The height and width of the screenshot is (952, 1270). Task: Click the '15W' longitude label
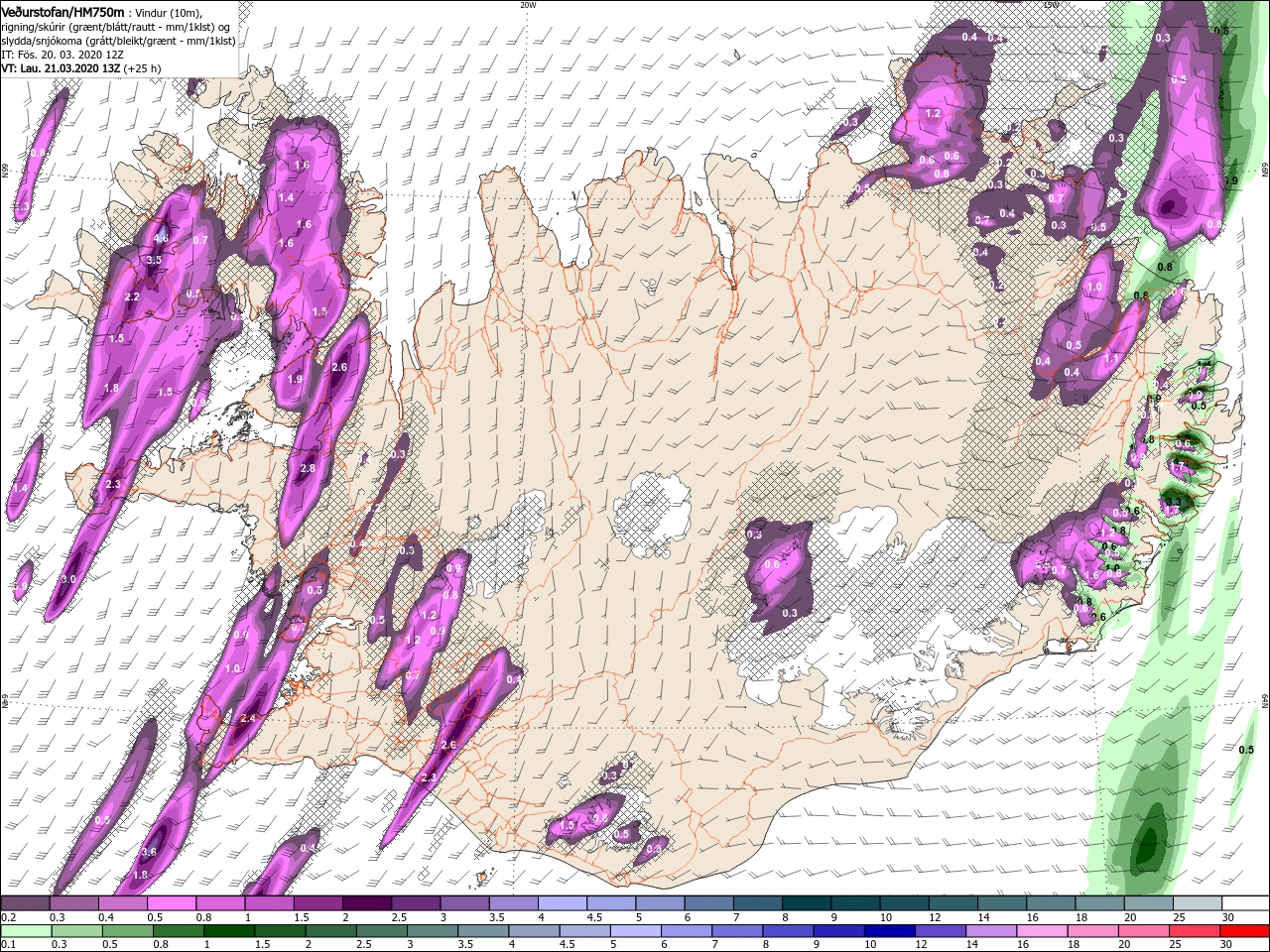tap(1051, 5)
